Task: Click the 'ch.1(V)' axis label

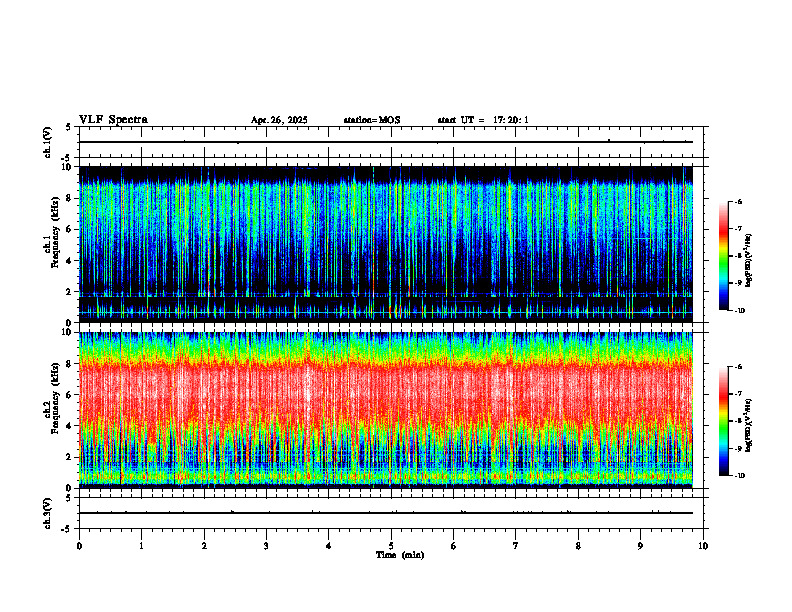Action: pos(47,142)
